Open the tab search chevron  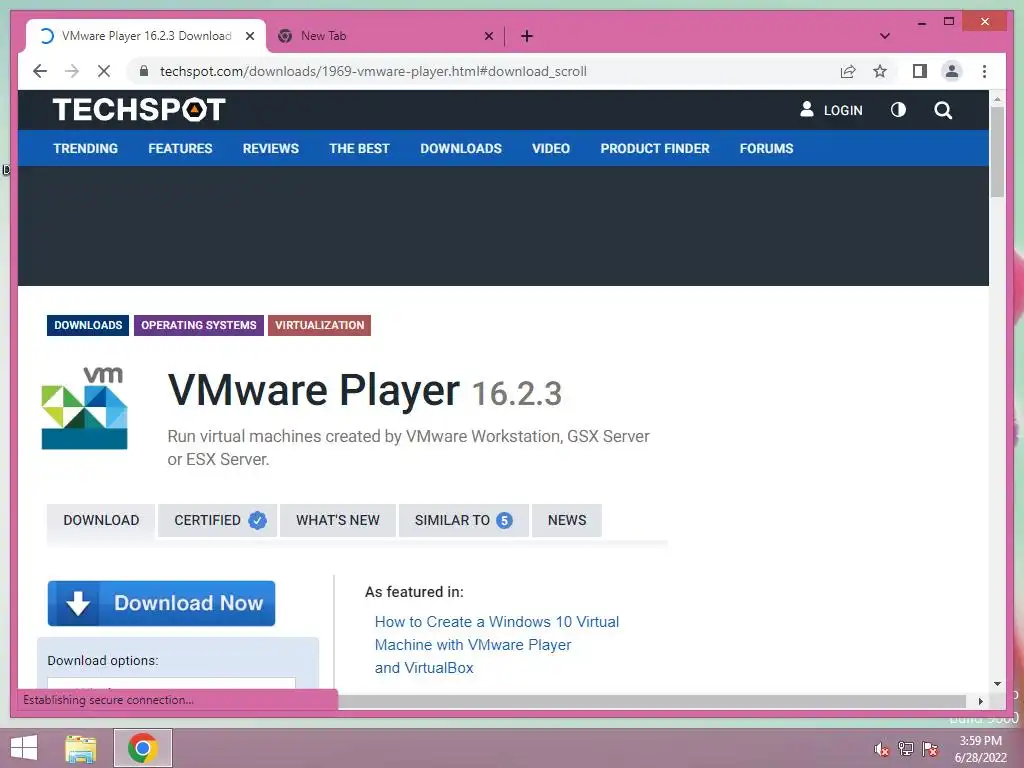(x=885, y=36)
